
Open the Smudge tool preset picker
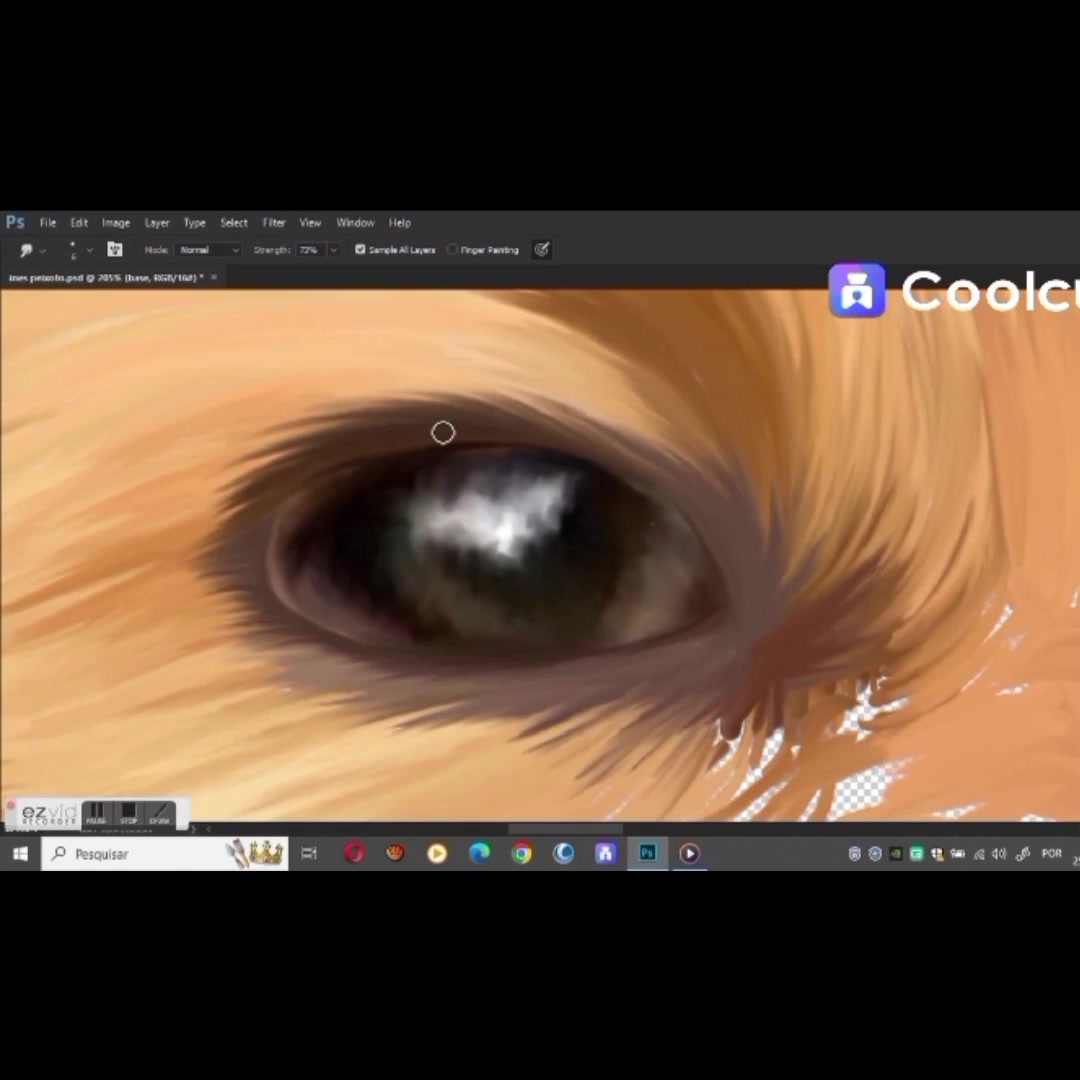32,250
